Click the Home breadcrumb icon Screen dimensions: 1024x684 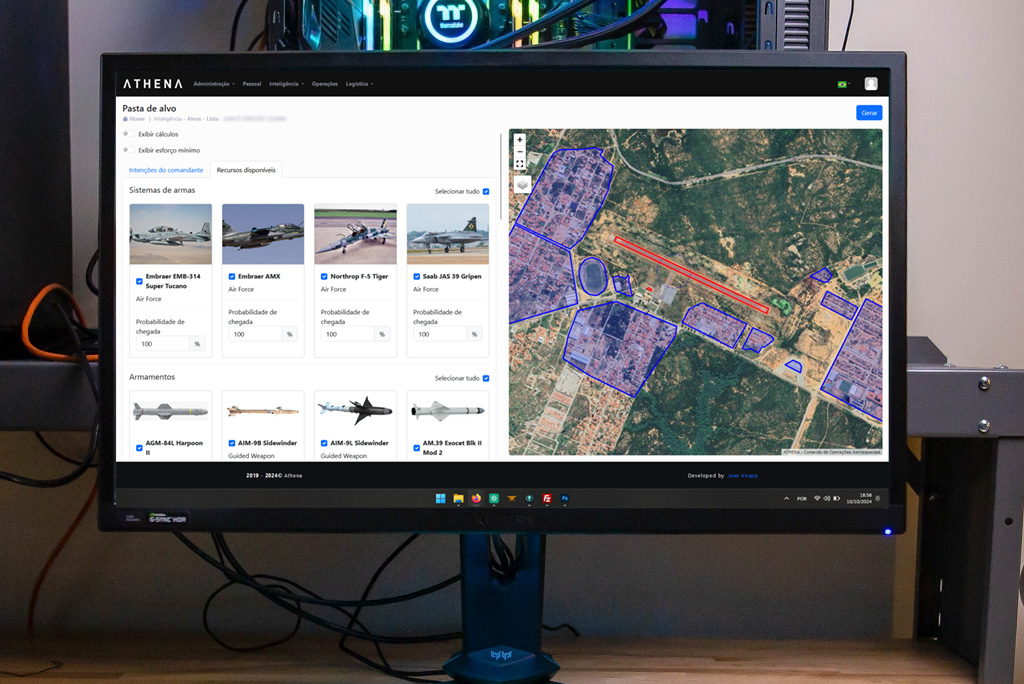[125, 119]
